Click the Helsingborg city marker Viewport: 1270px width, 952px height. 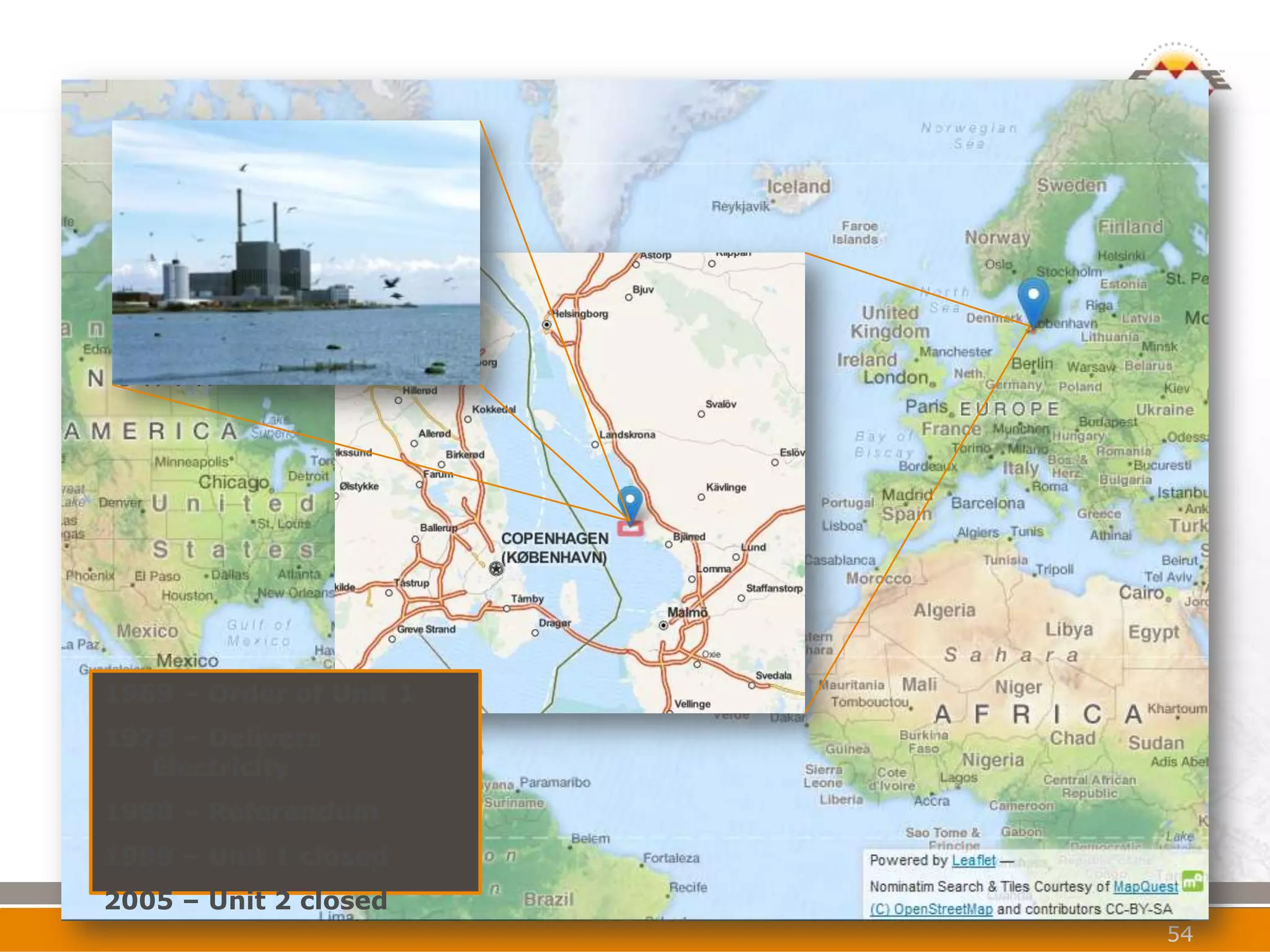coord(546,325)
